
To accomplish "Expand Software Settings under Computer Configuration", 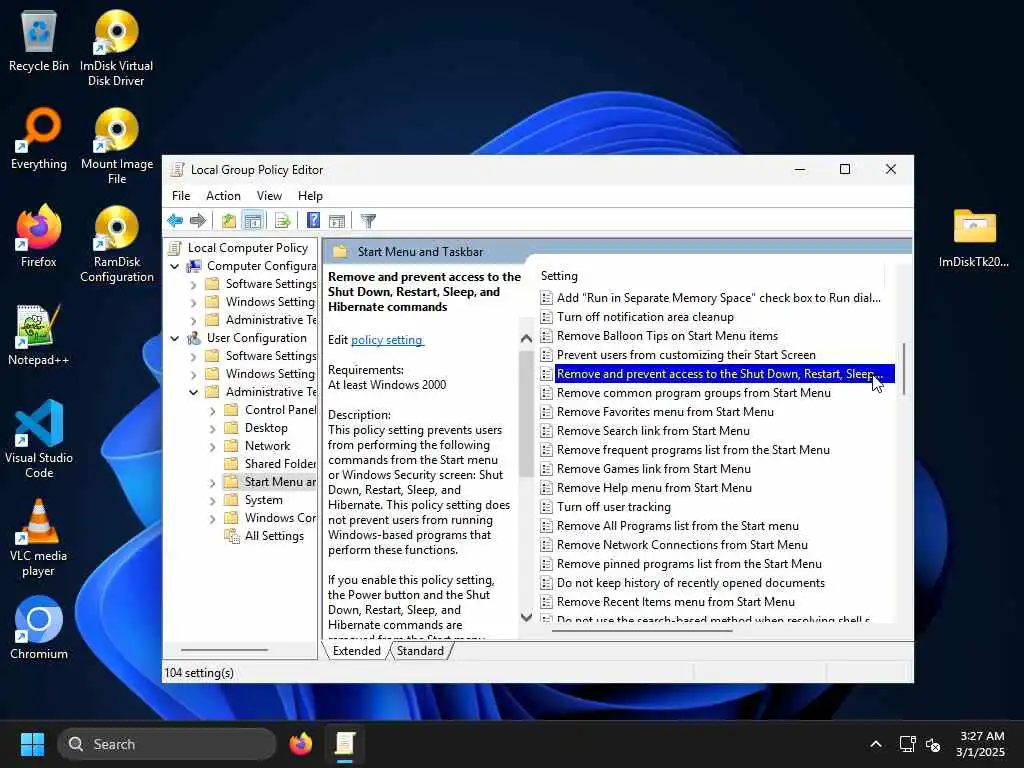I will pos(193,285).
